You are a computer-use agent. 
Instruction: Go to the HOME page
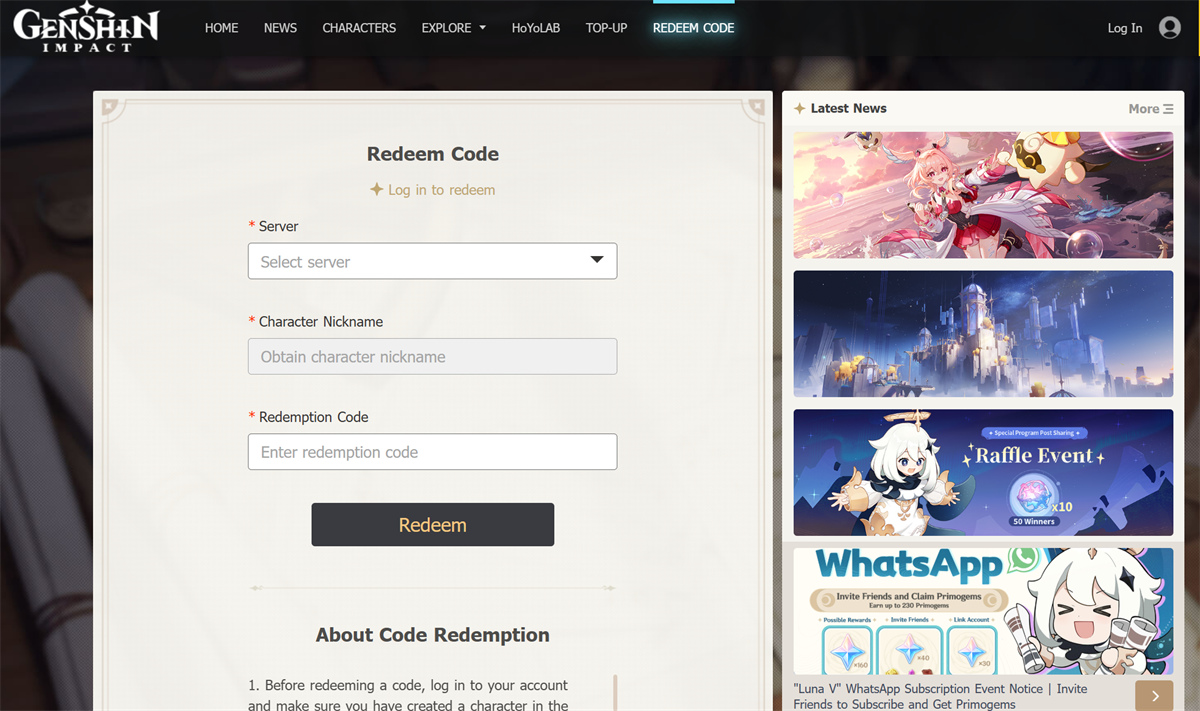(221, 28)
